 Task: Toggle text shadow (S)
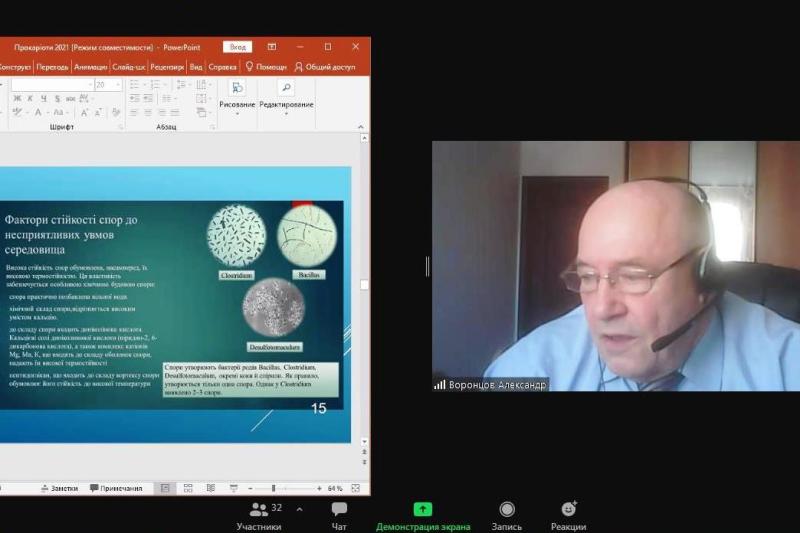click(x=57, y=98)
